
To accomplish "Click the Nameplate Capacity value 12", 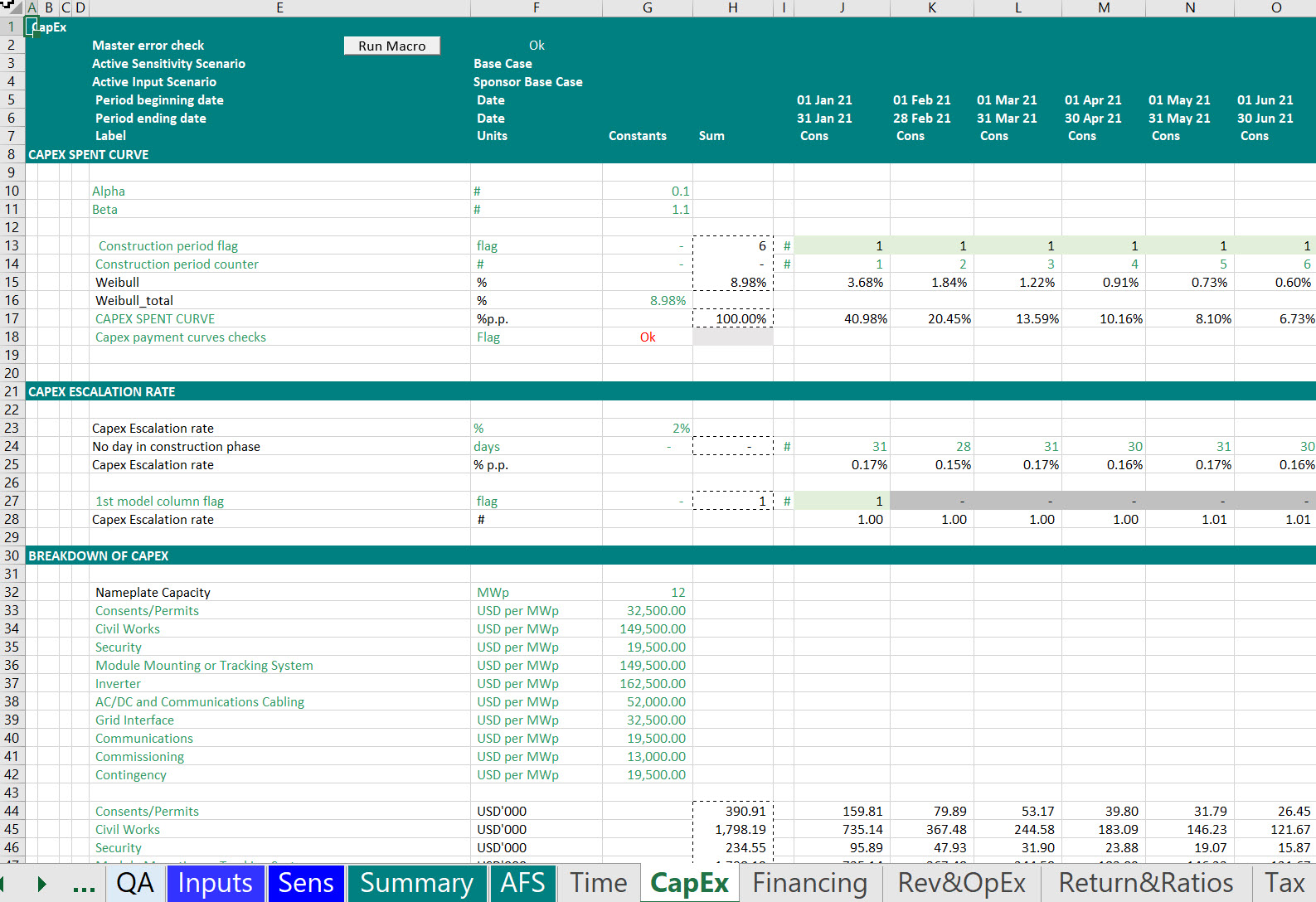I will click(x=648, y=592).
